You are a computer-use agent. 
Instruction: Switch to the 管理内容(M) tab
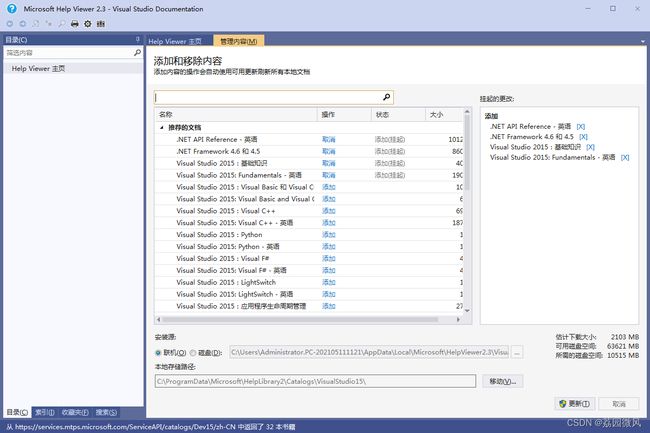click(238, 41)
